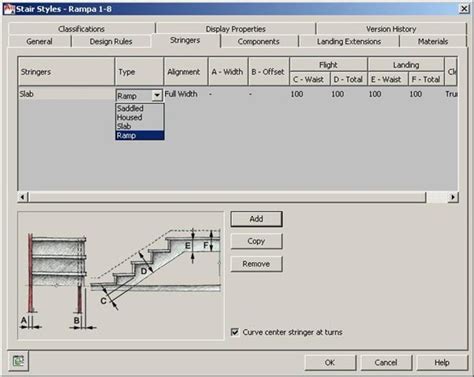Image resolution: width=474 pixels, height=377 pixels.
Task: Toggle Curve center stringer at turns checkbox
Action: [235, 332]
